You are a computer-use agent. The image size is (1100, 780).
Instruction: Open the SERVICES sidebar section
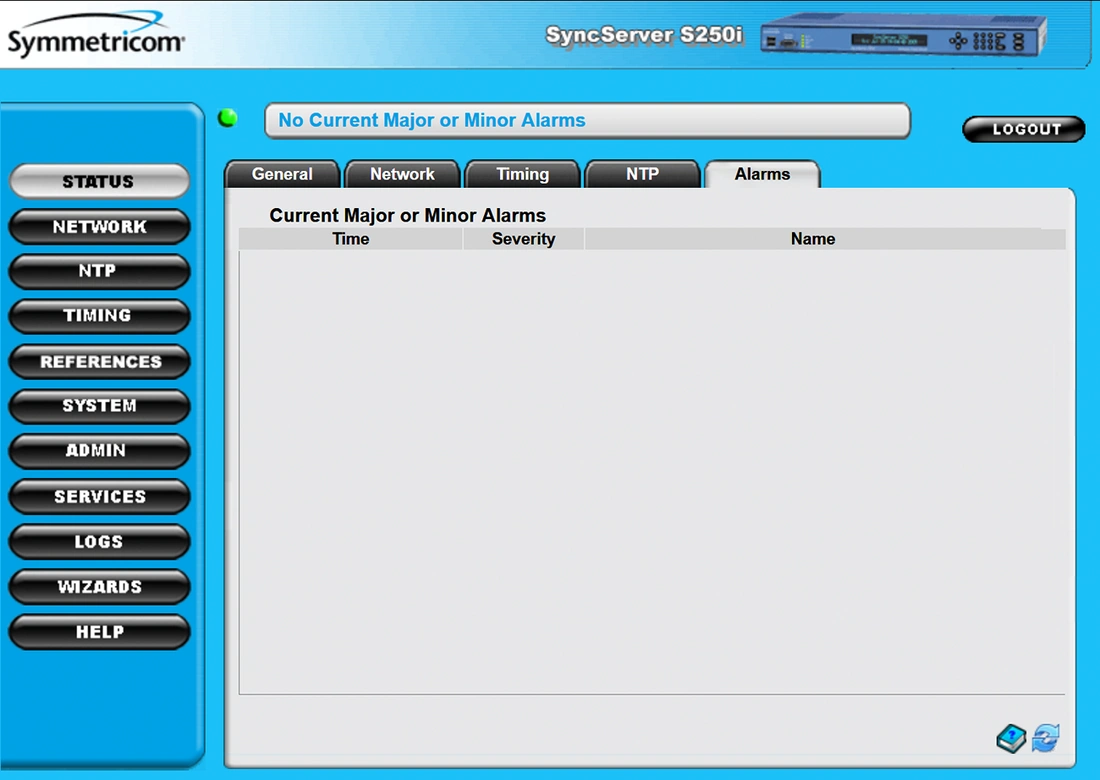tap(100, 497)
